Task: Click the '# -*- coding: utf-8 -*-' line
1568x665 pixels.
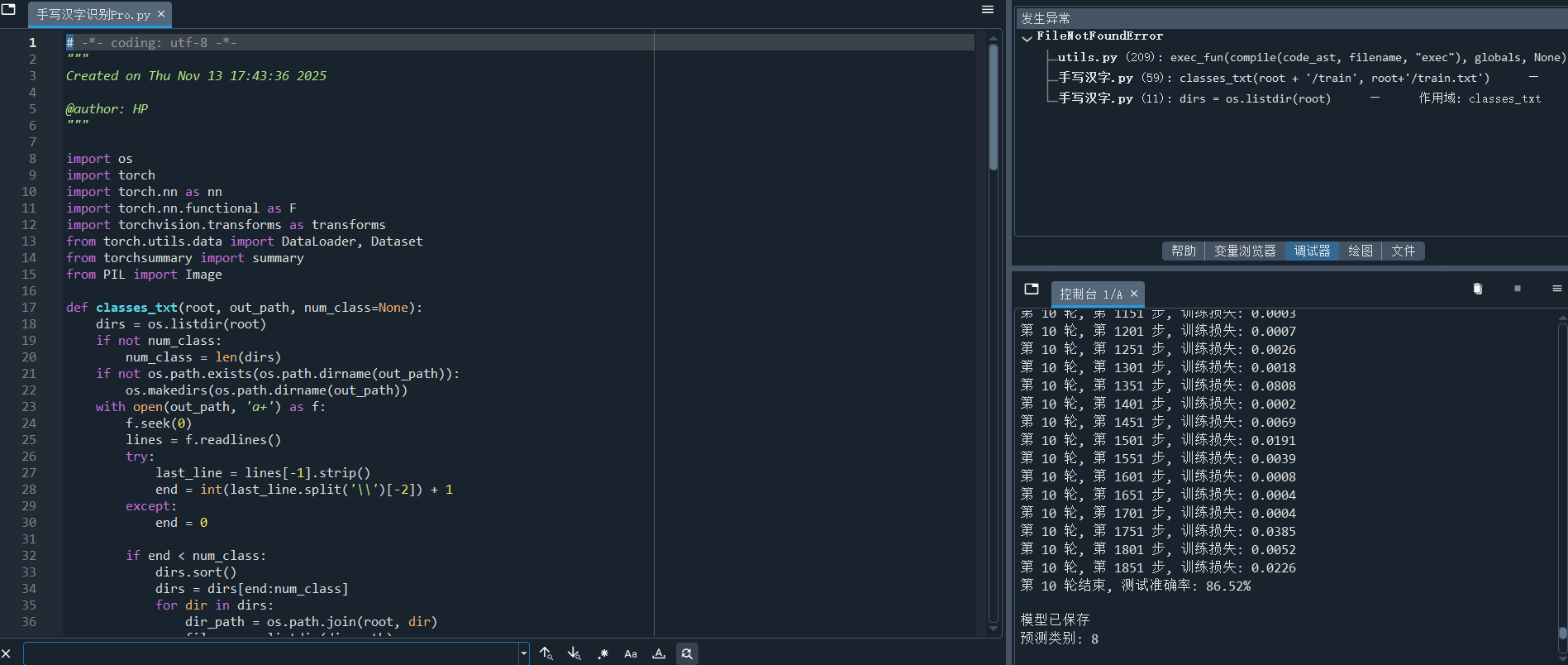Action: [x=151, y=43]
